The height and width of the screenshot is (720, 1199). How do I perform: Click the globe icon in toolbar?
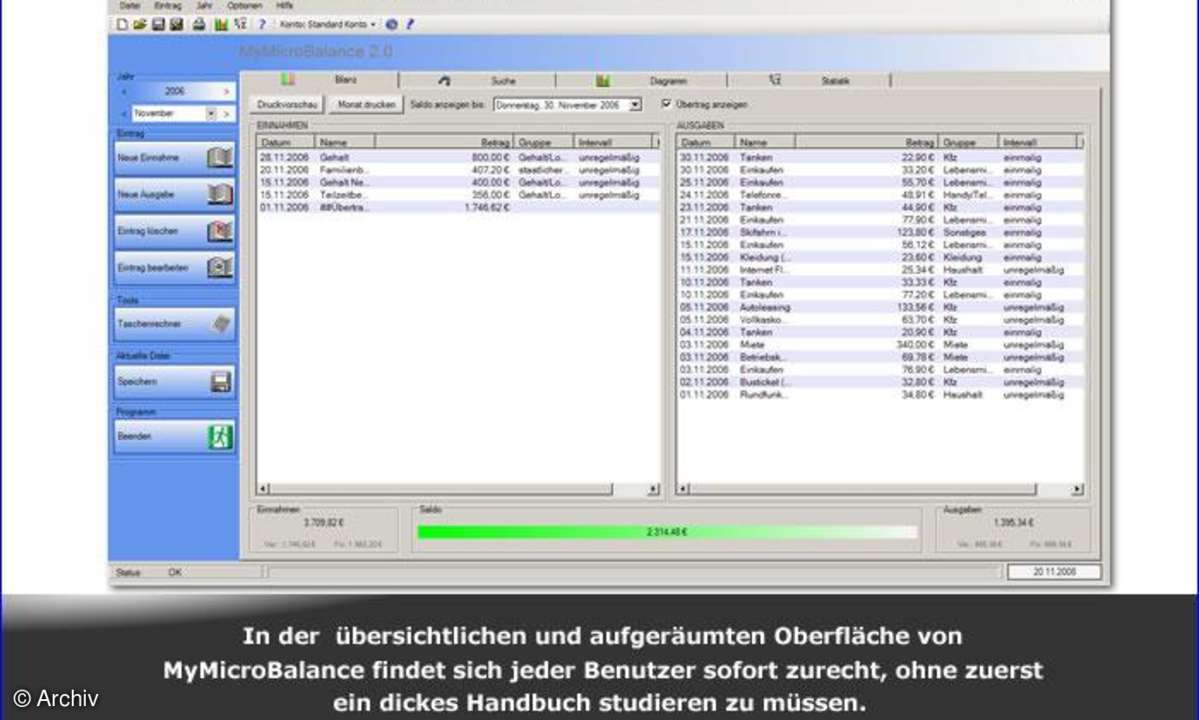[x=392, y=24]
